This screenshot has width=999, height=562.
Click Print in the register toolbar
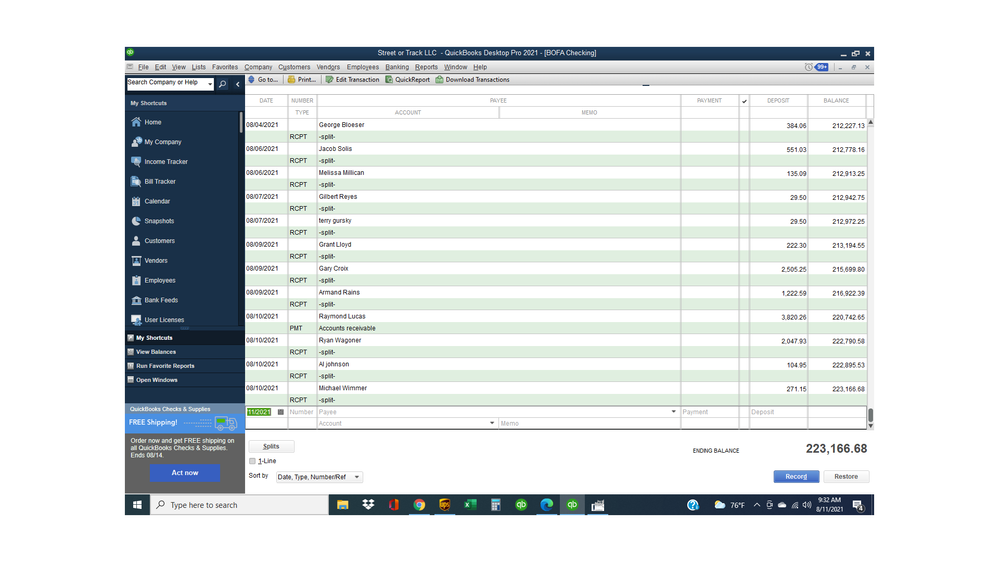pos(301,80)
